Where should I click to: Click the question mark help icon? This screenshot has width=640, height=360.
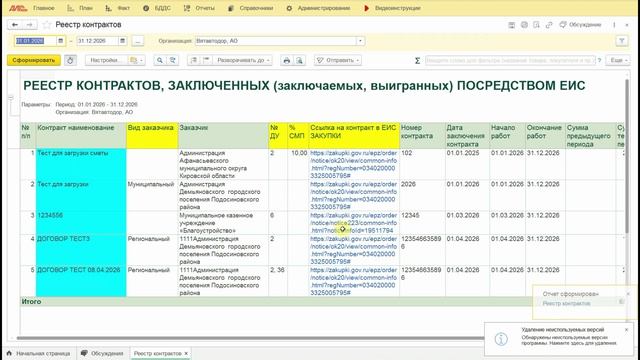click(600, 60)
